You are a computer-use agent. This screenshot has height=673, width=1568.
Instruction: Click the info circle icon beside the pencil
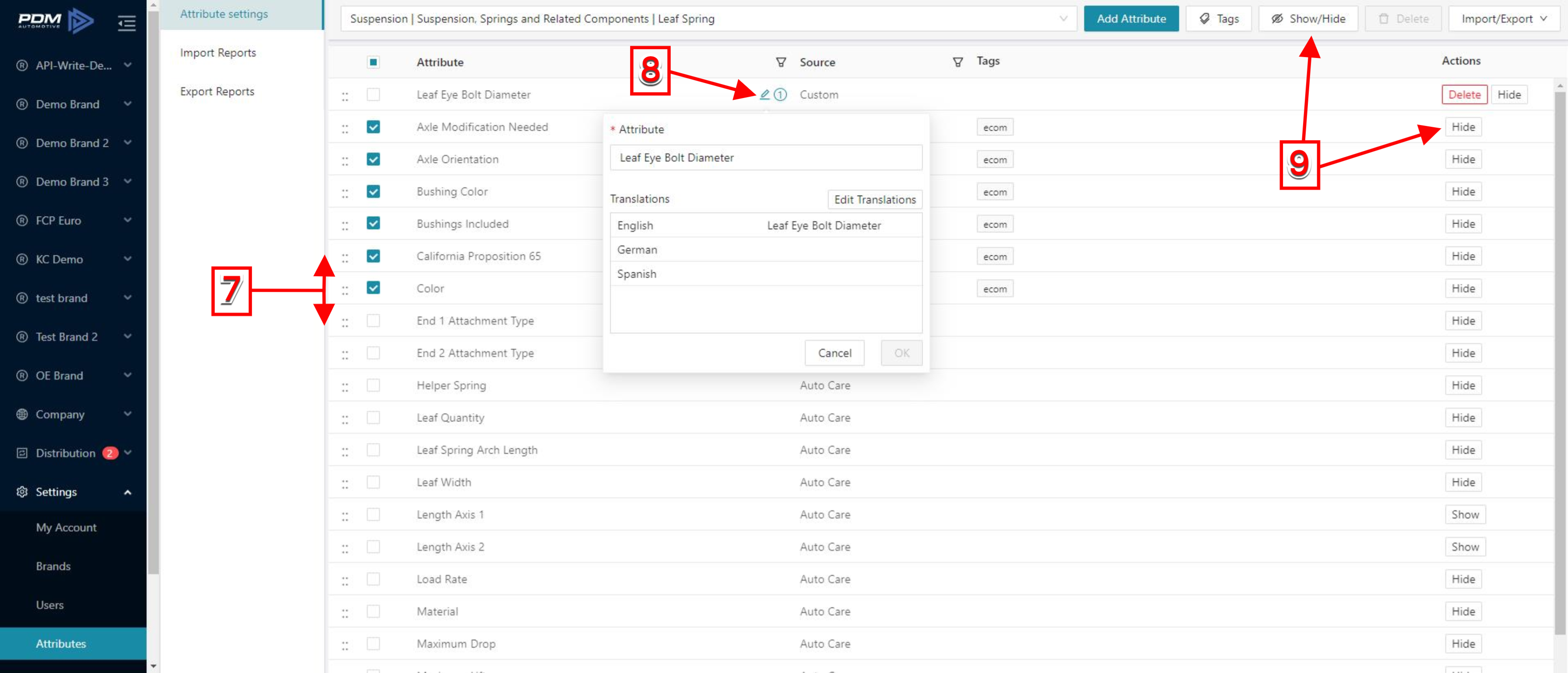click(781, 95)
